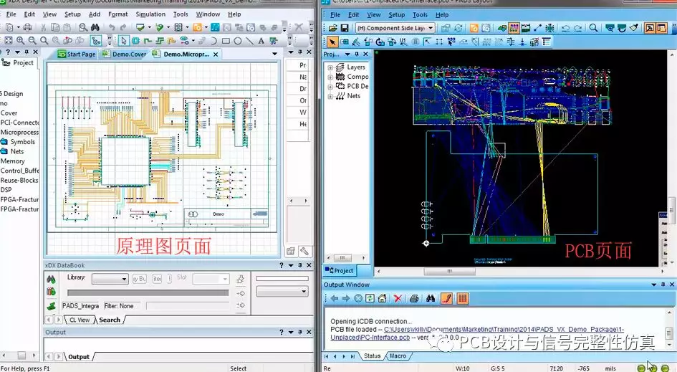Select the Arc drawing tool
The height and width of the screenshot is (372, 677).
(x=214, y=41)
